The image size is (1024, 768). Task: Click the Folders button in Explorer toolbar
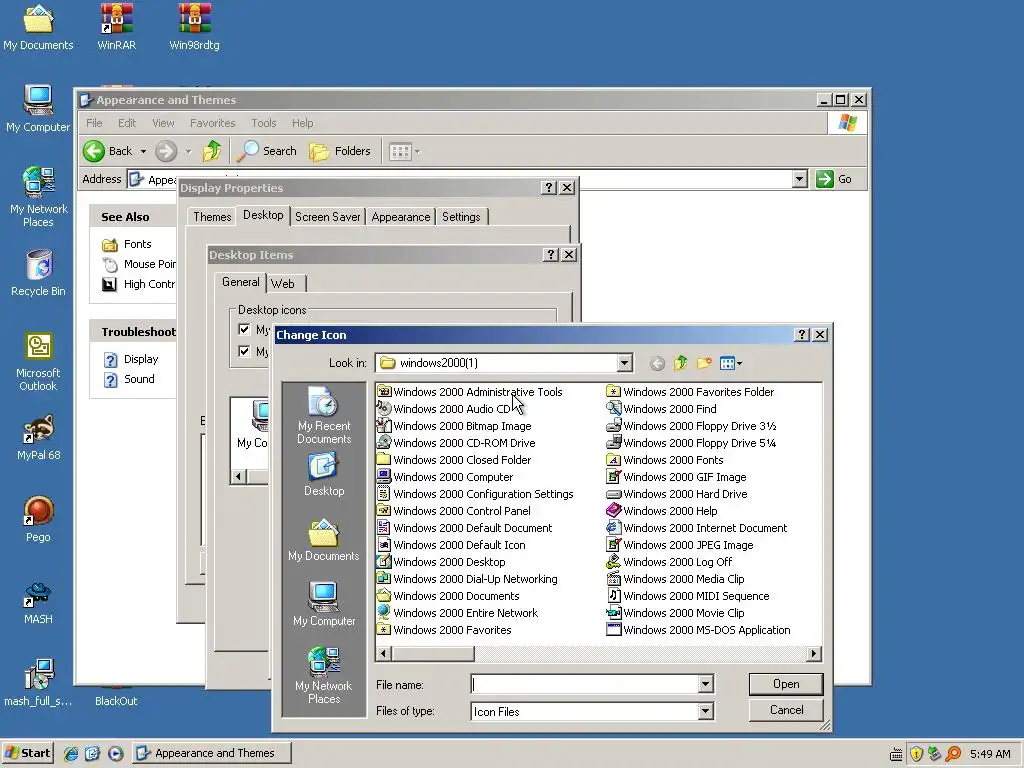tap(340, 152)
